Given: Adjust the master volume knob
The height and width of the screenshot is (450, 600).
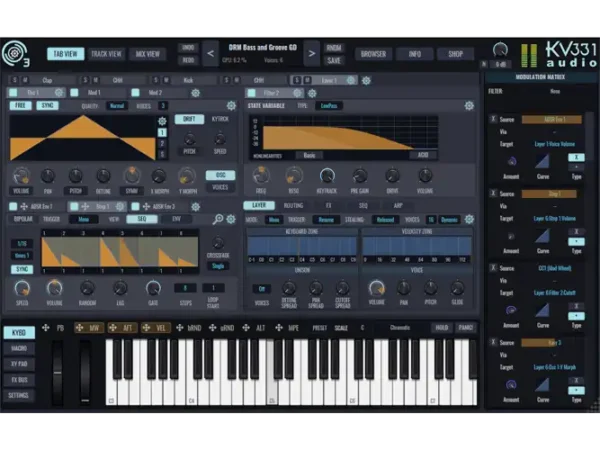Looking at the screenshot, I should coord(500,50).
